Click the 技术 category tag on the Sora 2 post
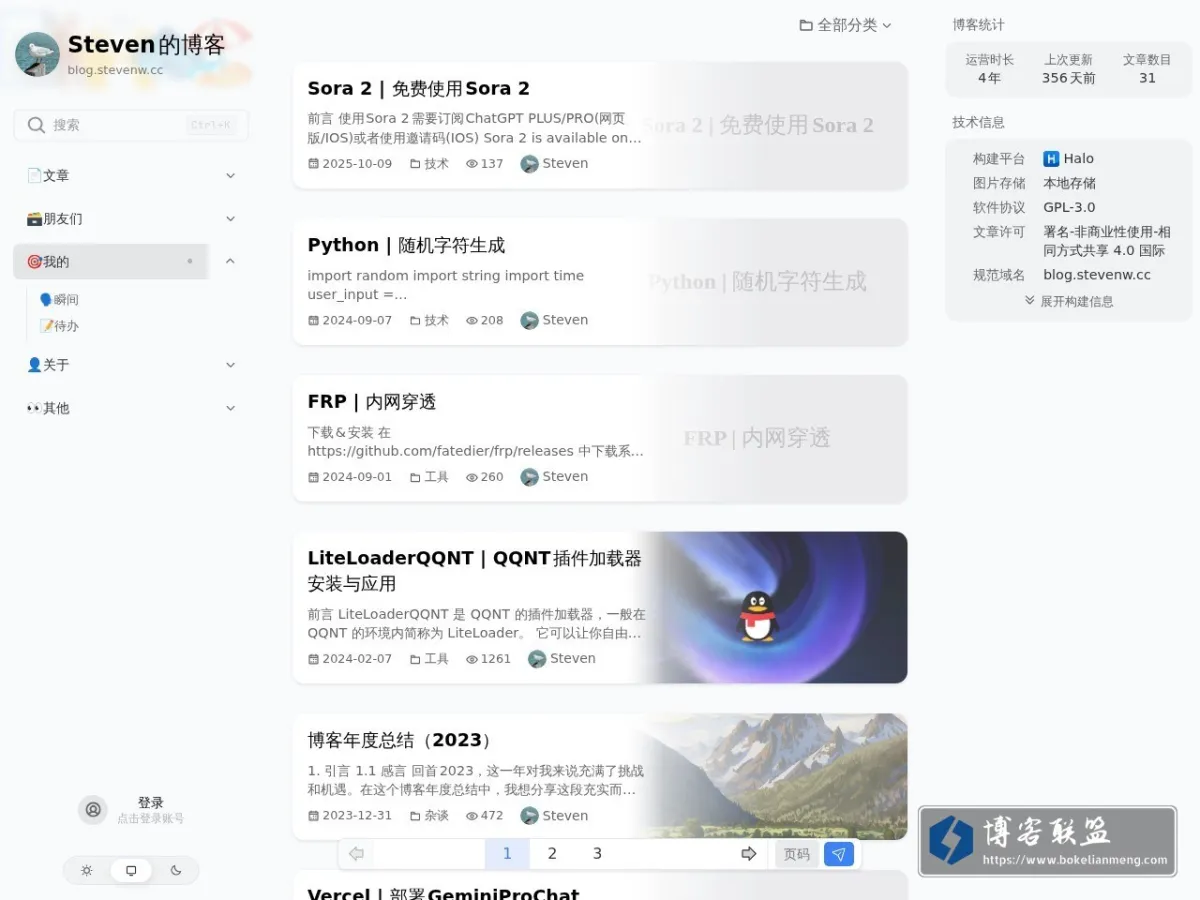Viewport: 1200px width, 900px height. 430,164
